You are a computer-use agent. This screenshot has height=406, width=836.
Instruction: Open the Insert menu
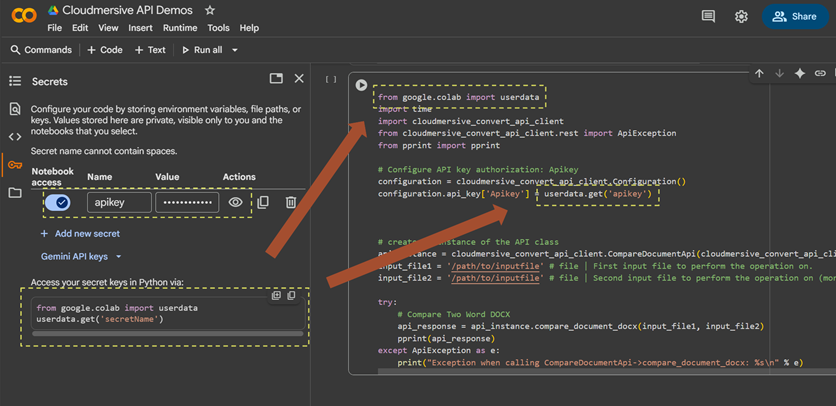pyautogui.click(x=140, y=28)
